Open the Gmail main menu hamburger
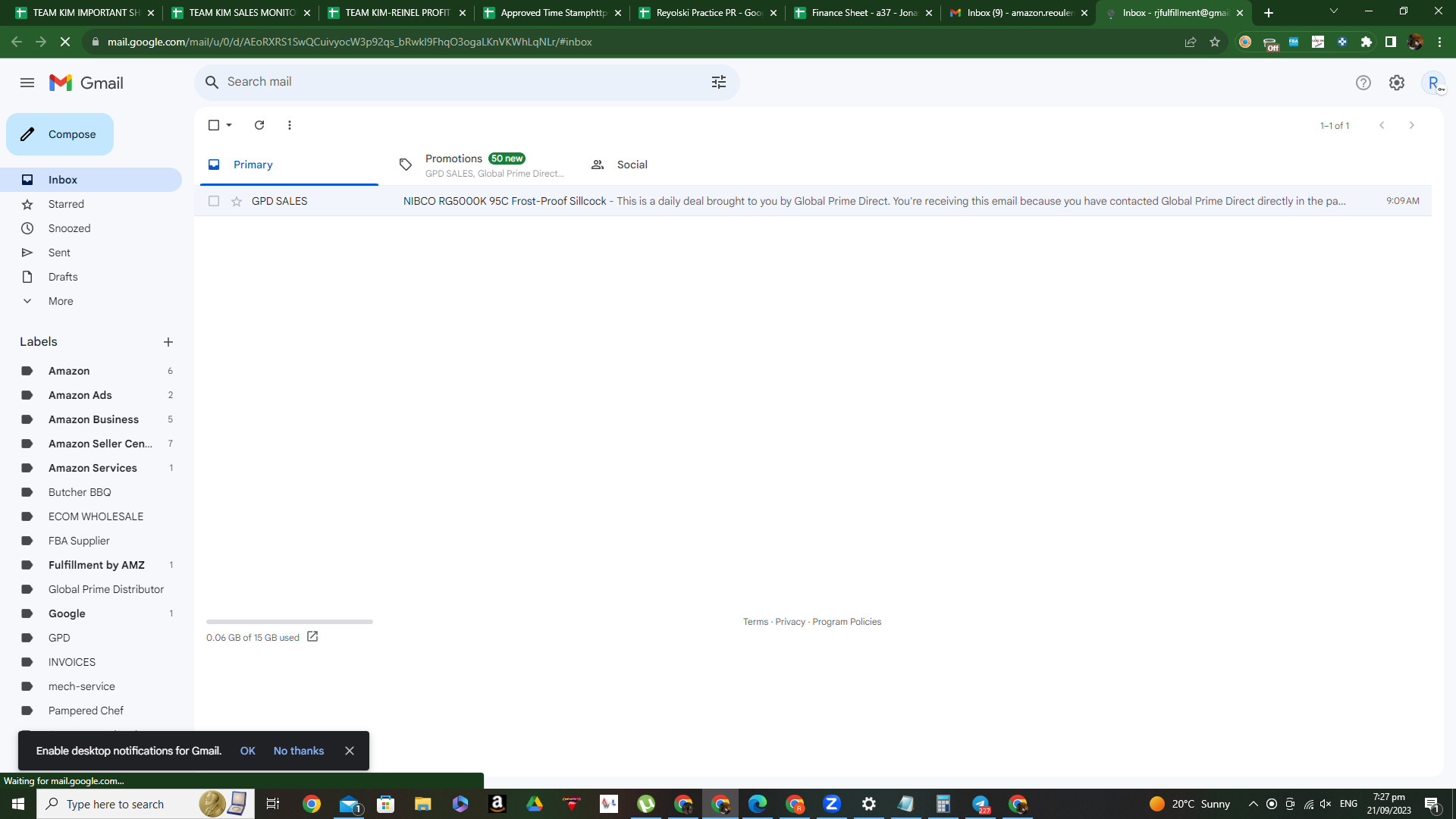This screenshot has width=1456, height=819. click(x=27, y=83)
